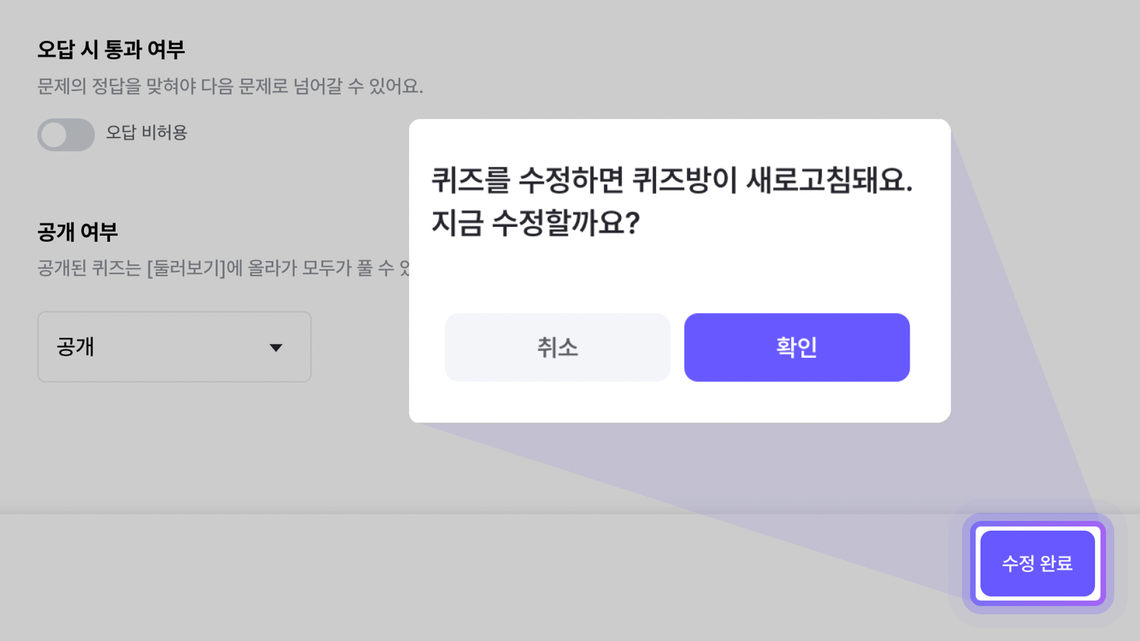The height and width of the screenshot is (641, 1140).
Task: Click the 오답 비허용 label text
Action: [x=147, y=132]
